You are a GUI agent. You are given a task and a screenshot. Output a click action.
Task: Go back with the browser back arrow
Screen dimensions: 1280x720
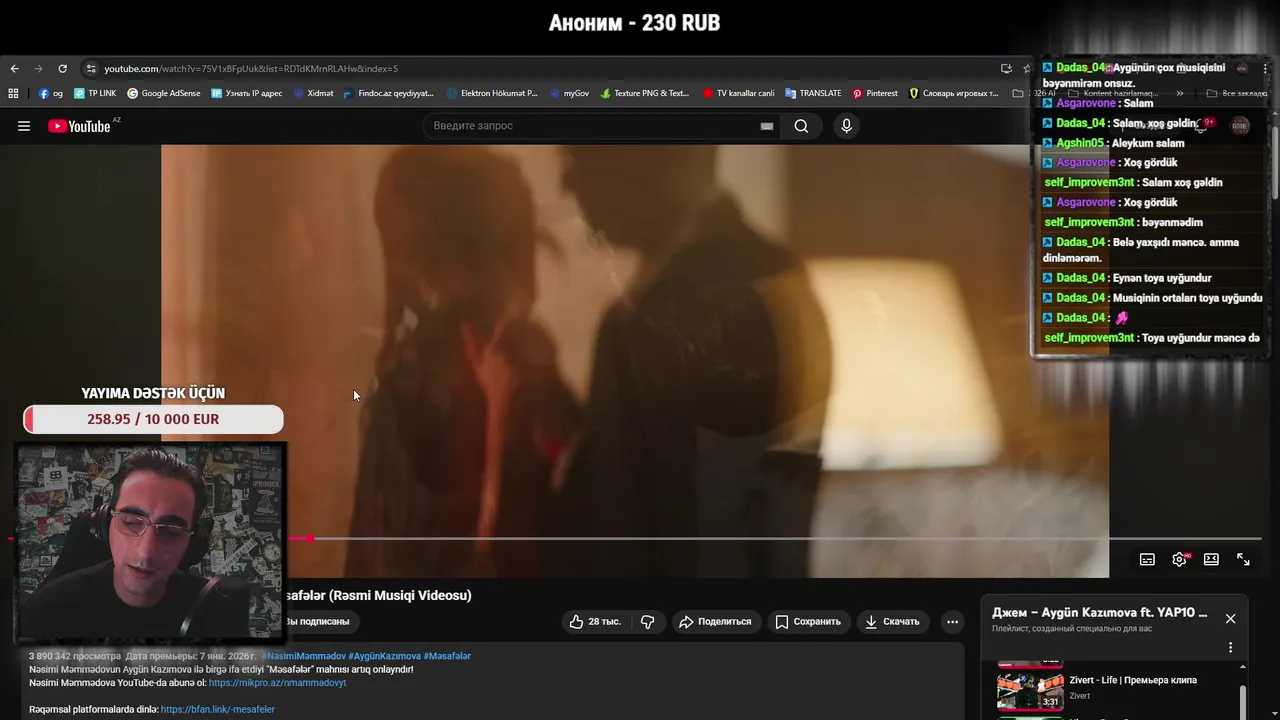14,69
